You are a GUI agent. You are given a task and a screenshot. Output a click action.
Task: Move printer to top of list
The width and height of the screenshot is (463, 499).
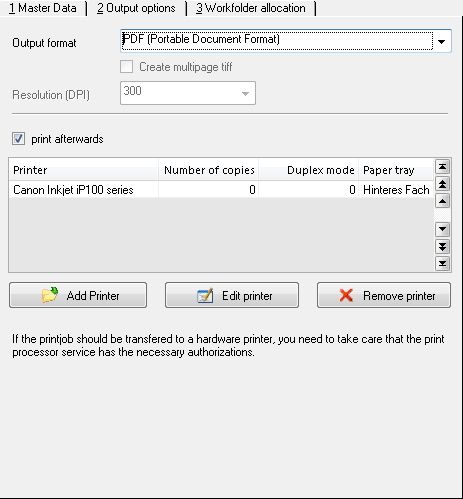[442, 166]
